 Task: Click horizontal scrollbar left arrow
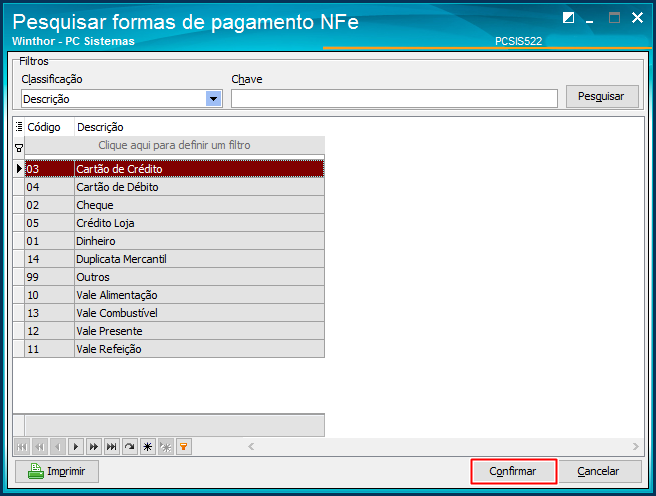click(251, 446)
